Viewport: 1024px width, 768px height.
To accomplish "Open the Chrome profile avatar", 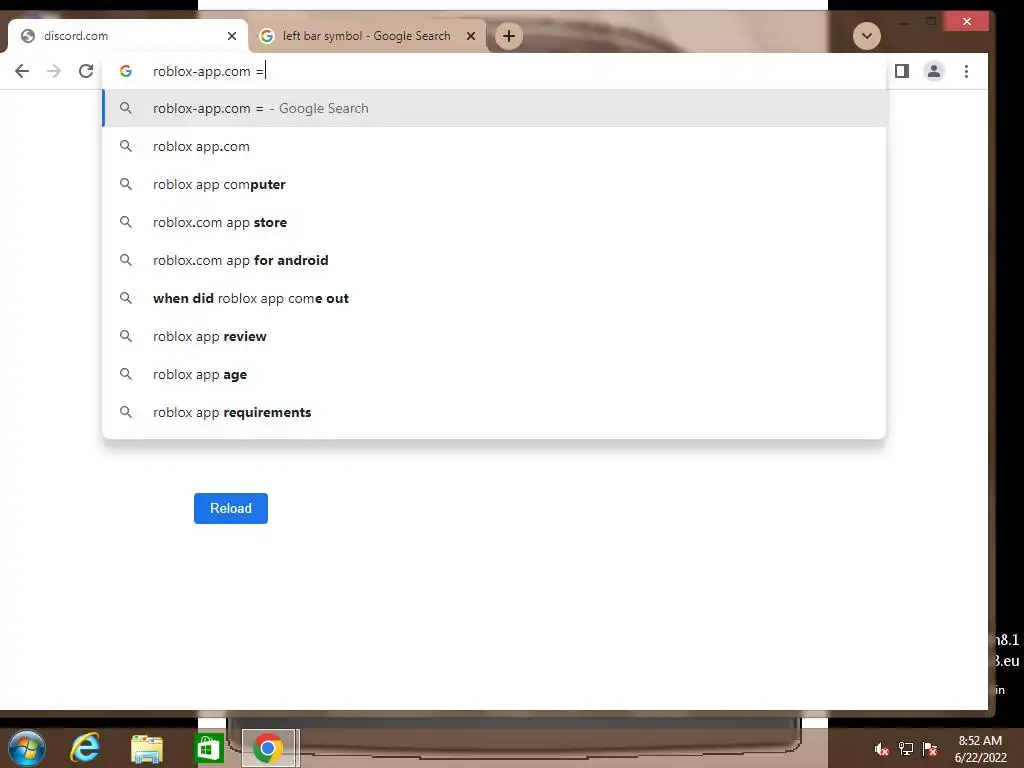I will point(934,71).
